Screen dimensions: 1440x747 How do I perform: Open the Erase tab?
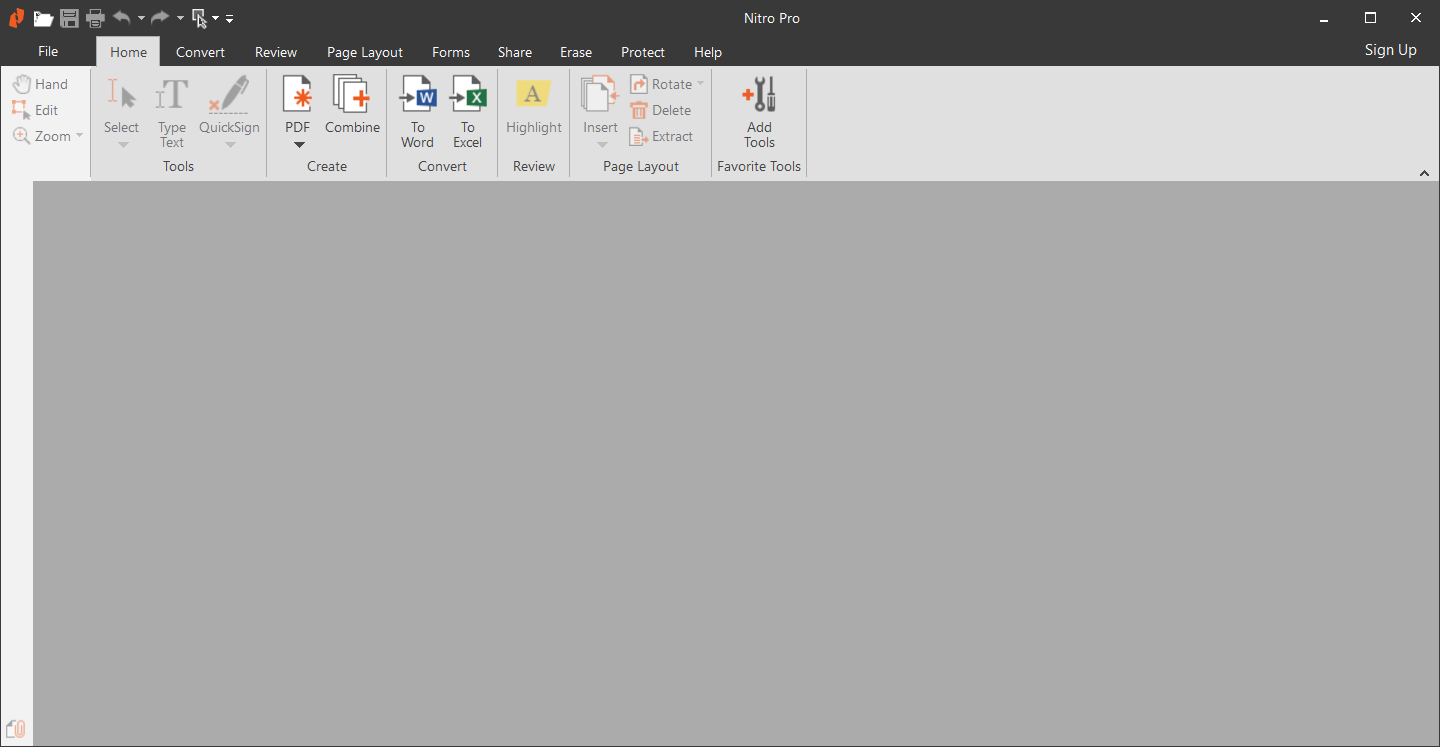point(576,52)
